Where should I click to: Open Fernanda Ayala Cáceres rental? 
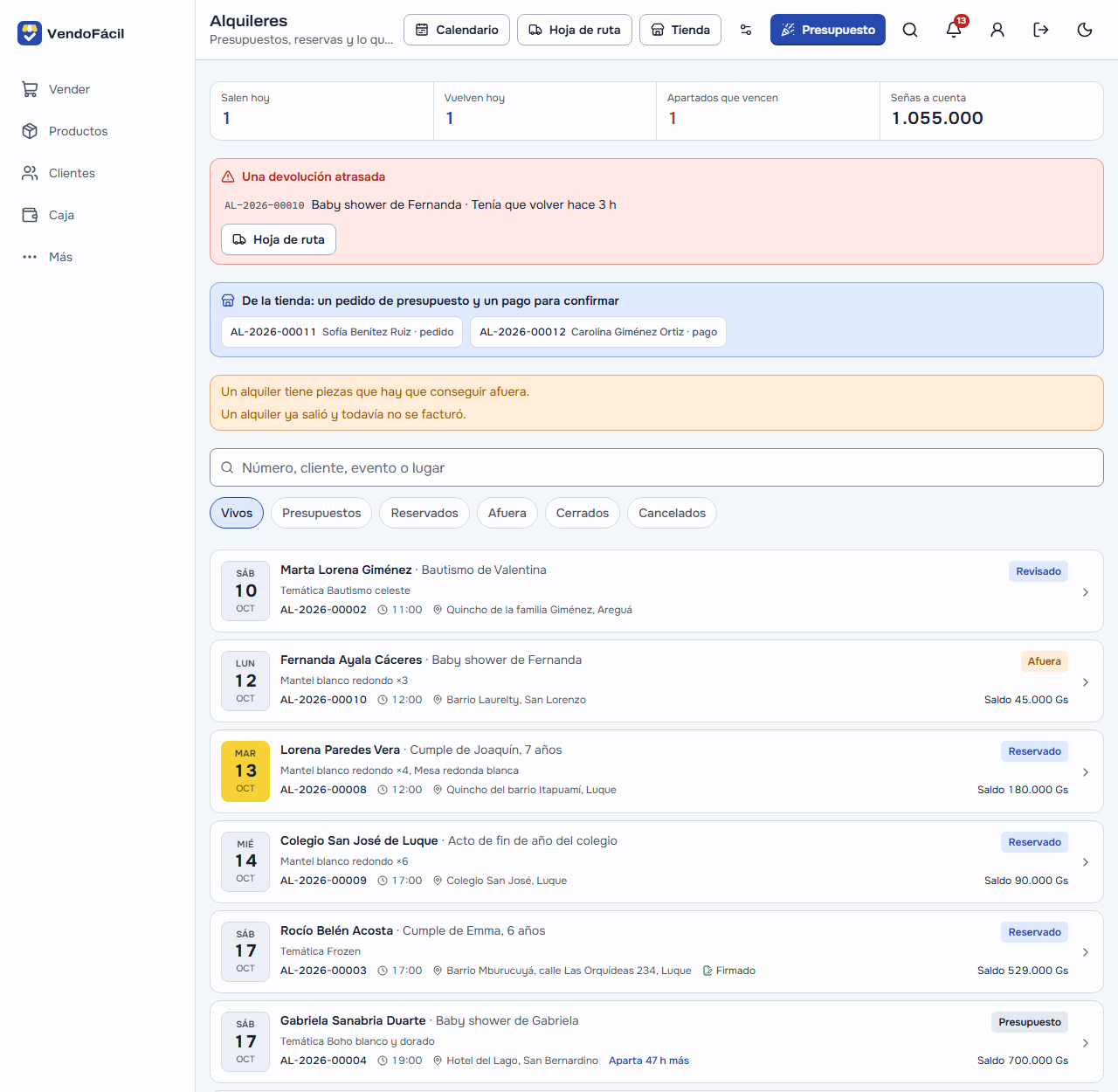point(657,681)
